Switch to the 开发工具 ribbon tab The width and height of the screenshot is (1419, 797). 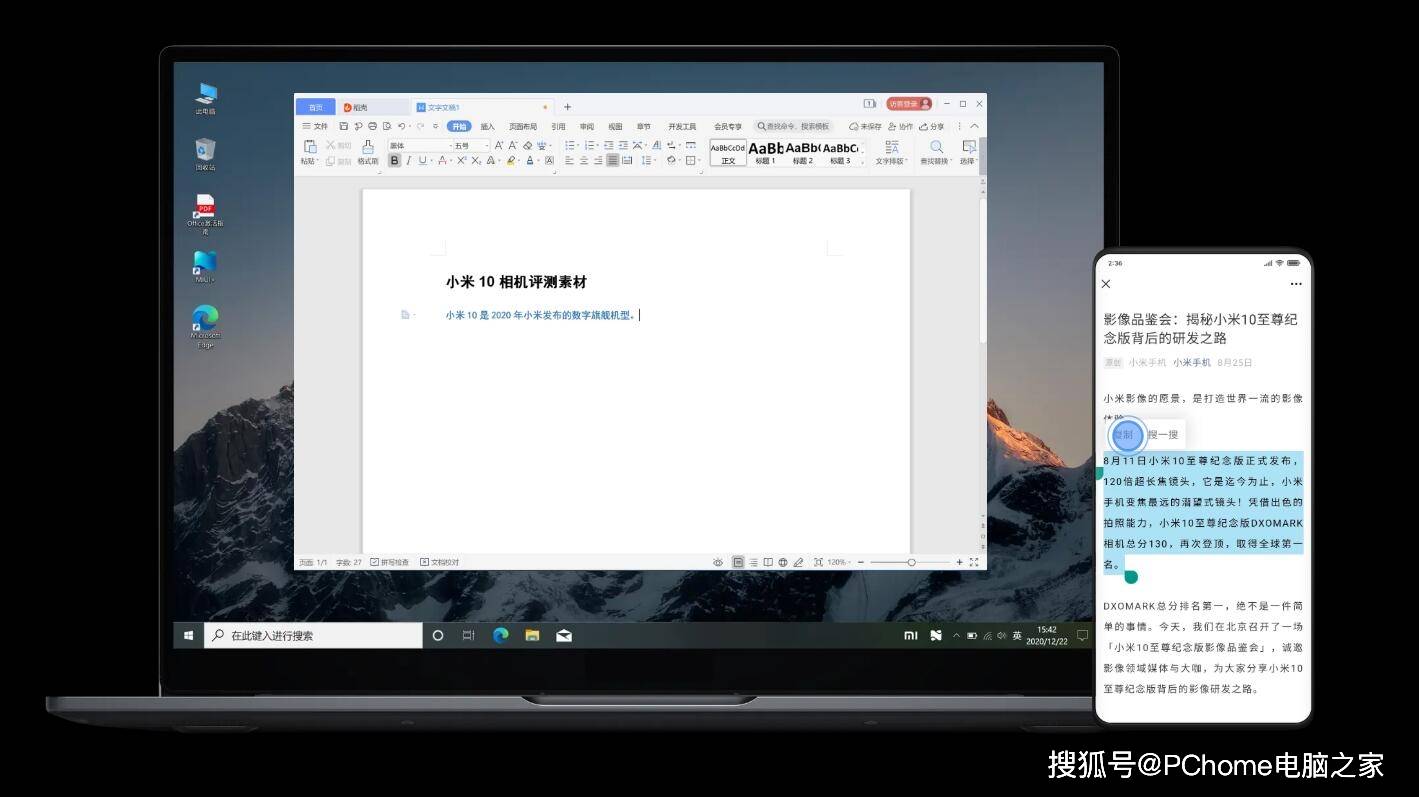tap(682, 126)
